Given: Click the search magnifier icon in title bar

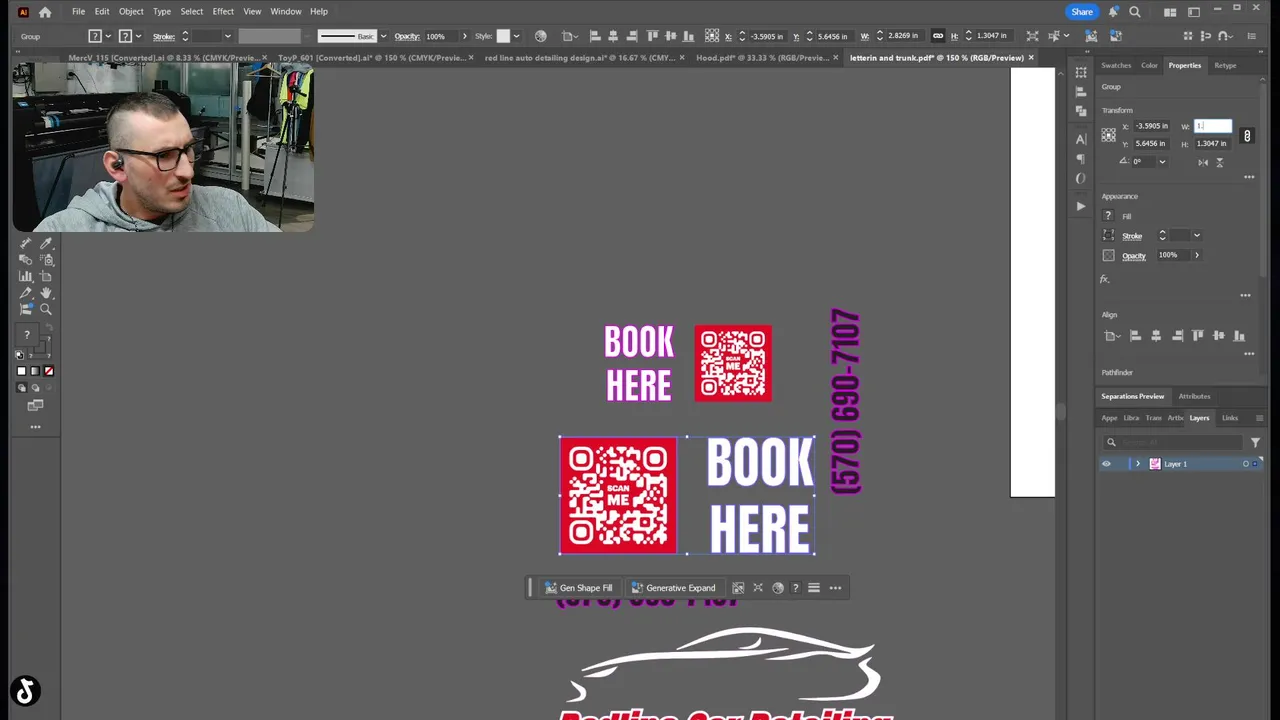Looking at the screenshot, I should tap(1135, 12).
